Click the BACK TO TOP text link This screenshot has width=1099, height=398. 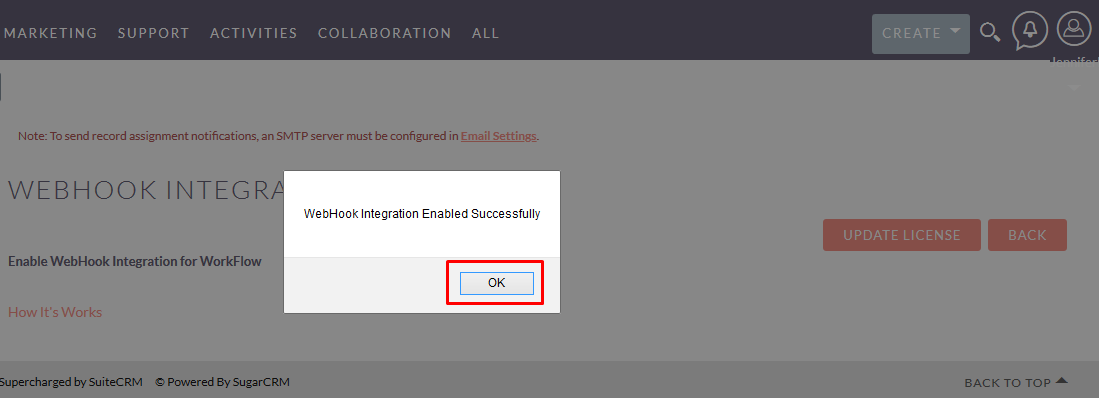[x=1007, y=383]
